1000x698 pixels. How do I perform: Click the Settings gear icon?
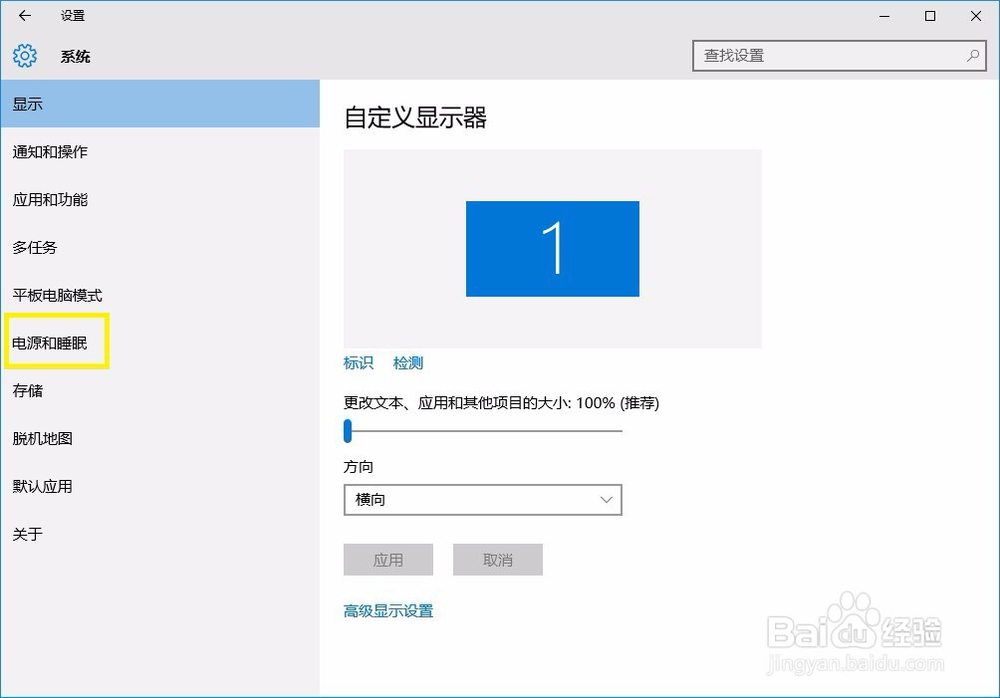coord(24,56)
